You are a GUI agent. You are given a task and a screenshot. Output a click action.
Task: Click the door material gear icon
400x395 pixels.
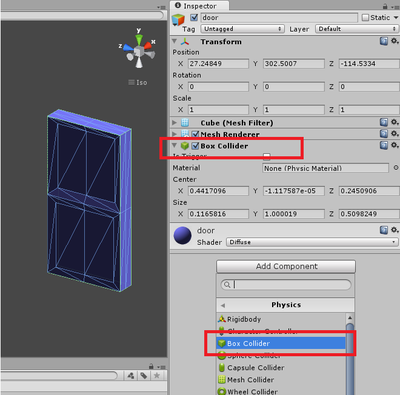(395, 230)
